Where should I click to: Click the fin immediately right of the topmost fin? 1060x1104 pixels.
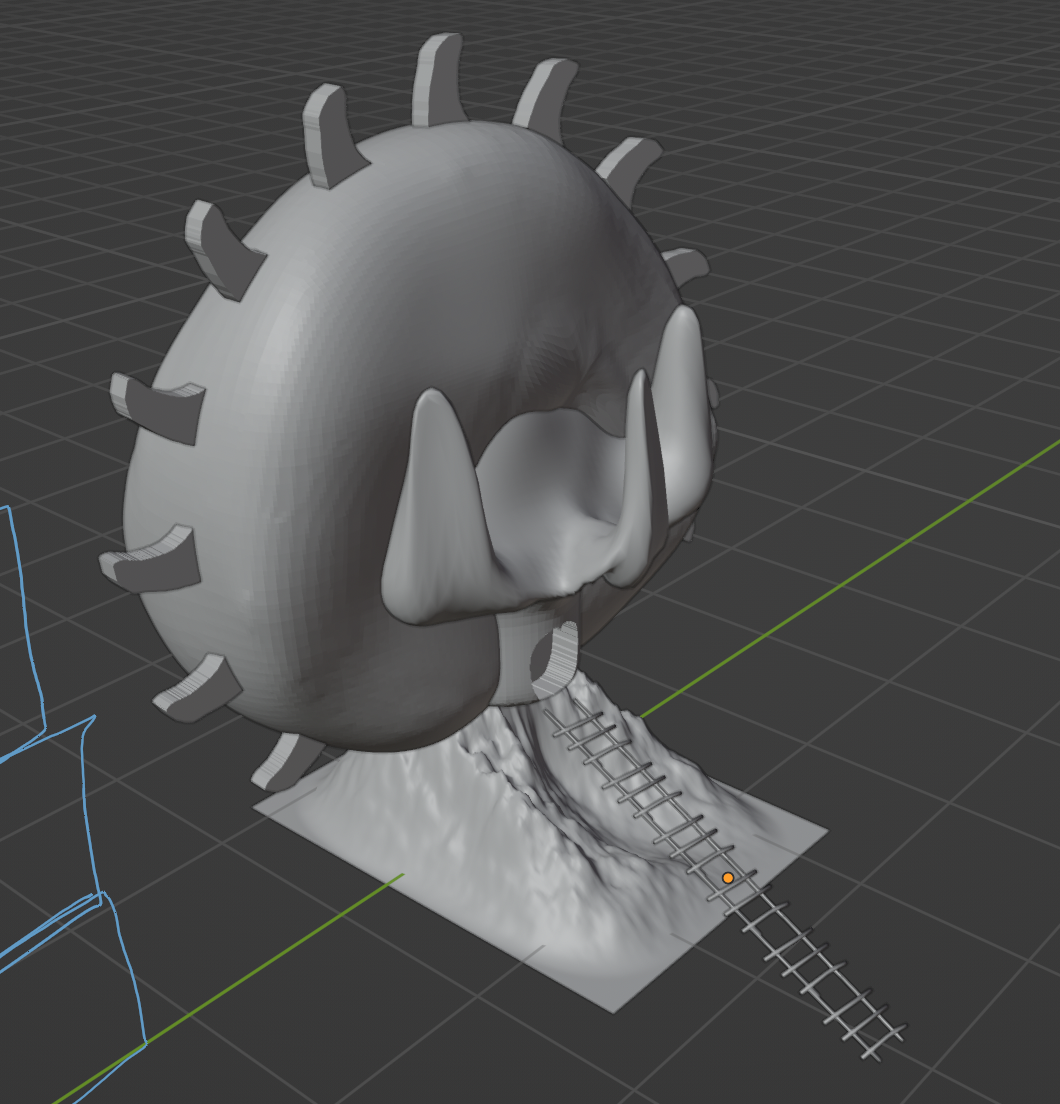click(547, 95)
